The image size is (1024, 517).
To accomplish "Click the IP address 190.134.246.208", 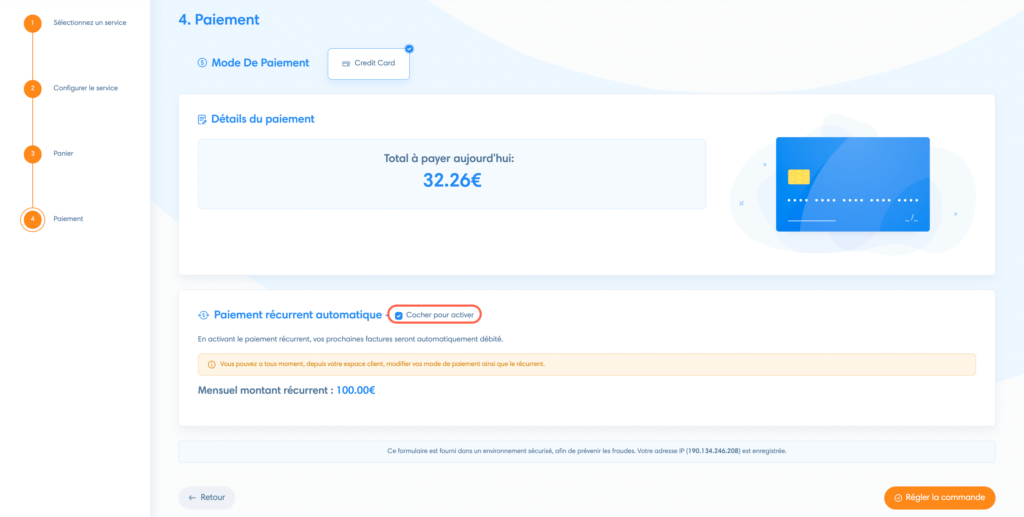I will (x=714, y=451).
